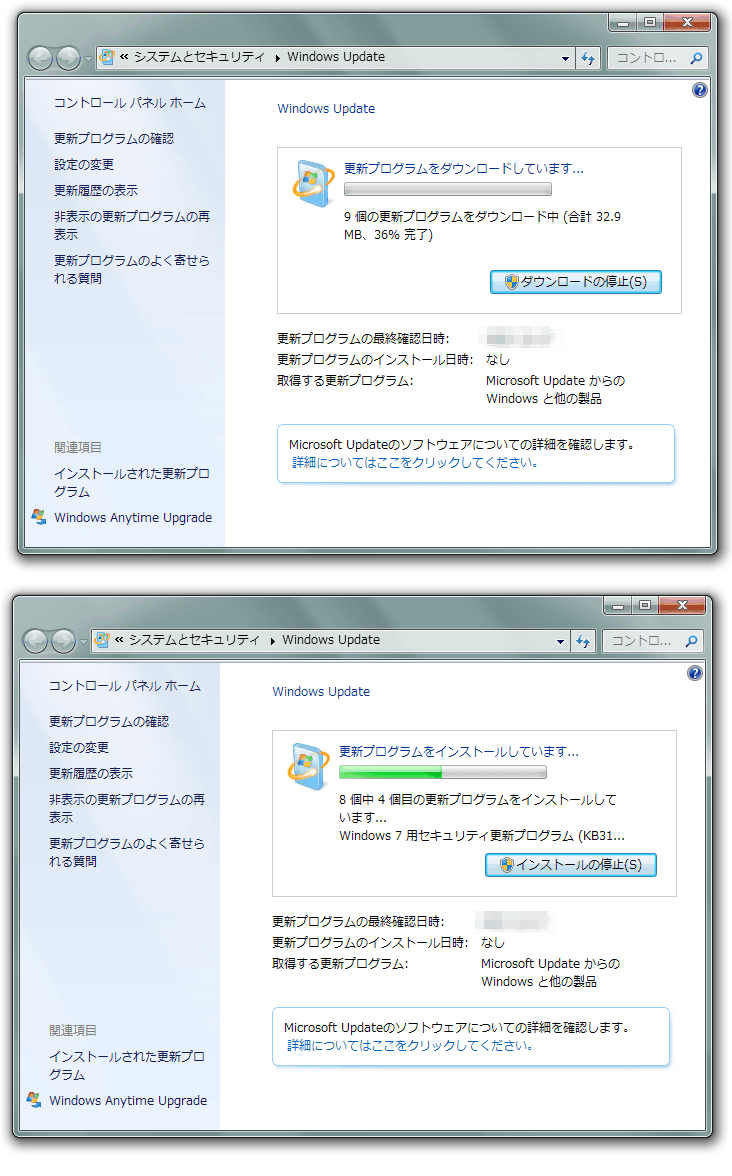
Task: Click the green install progress bar
Action: click(x=442, y=772)
